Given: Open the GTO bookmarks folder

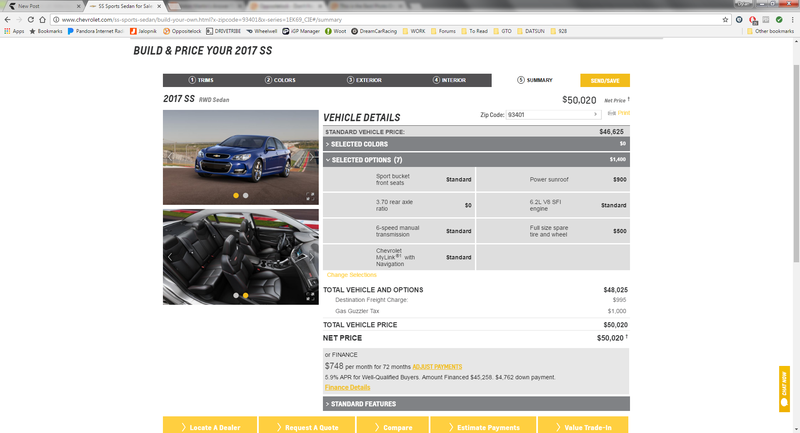Looking at the screenshot, I should [502, 31].
